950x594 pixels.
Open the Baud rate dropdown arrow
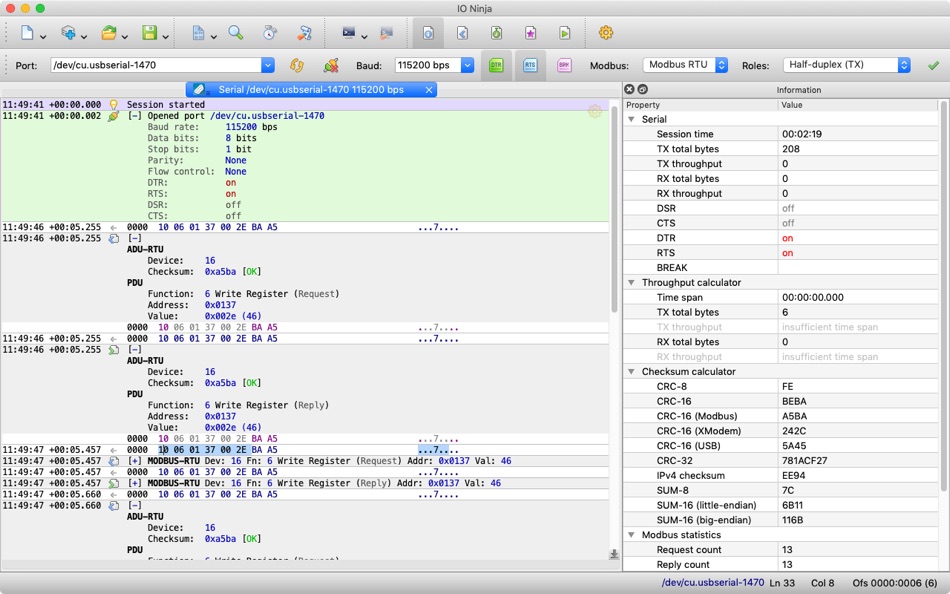[467, 65]
